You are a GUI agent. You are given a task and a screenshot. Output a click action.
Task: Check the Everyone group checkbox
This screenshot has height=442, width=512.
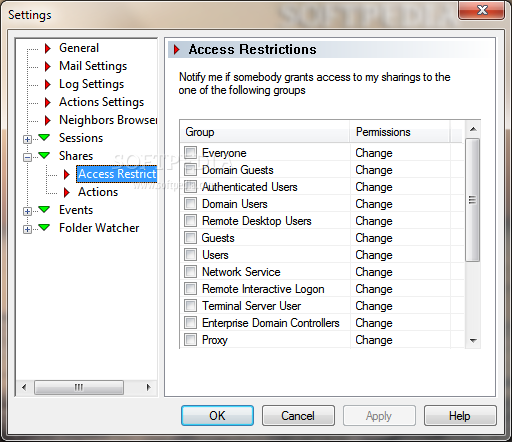click(190, 153)
